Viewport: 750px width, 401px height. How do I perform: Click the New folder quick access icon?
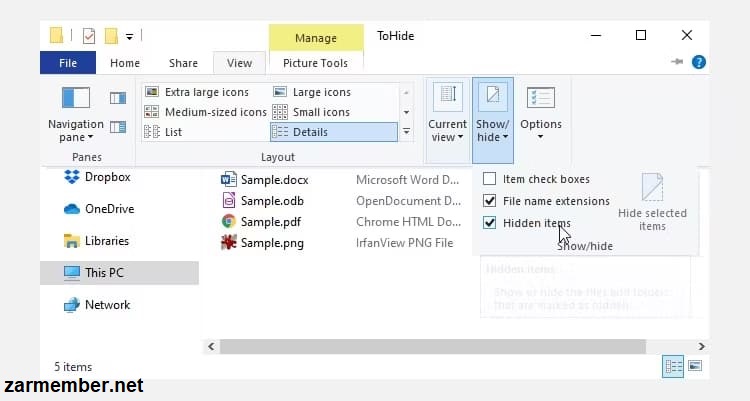111,36
